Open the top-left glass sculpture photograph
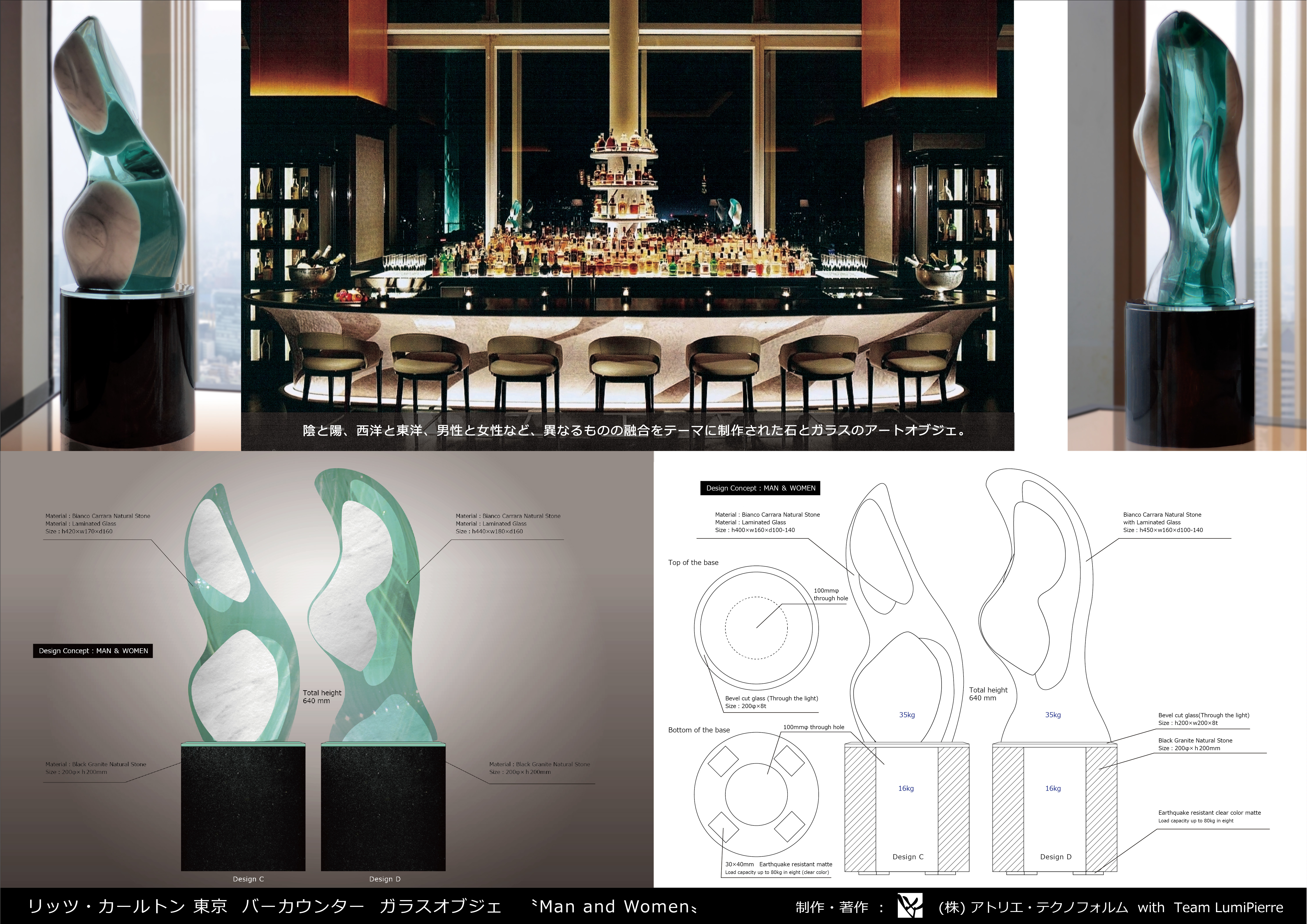Screen dimensions: 1307x924 [121, 225]
